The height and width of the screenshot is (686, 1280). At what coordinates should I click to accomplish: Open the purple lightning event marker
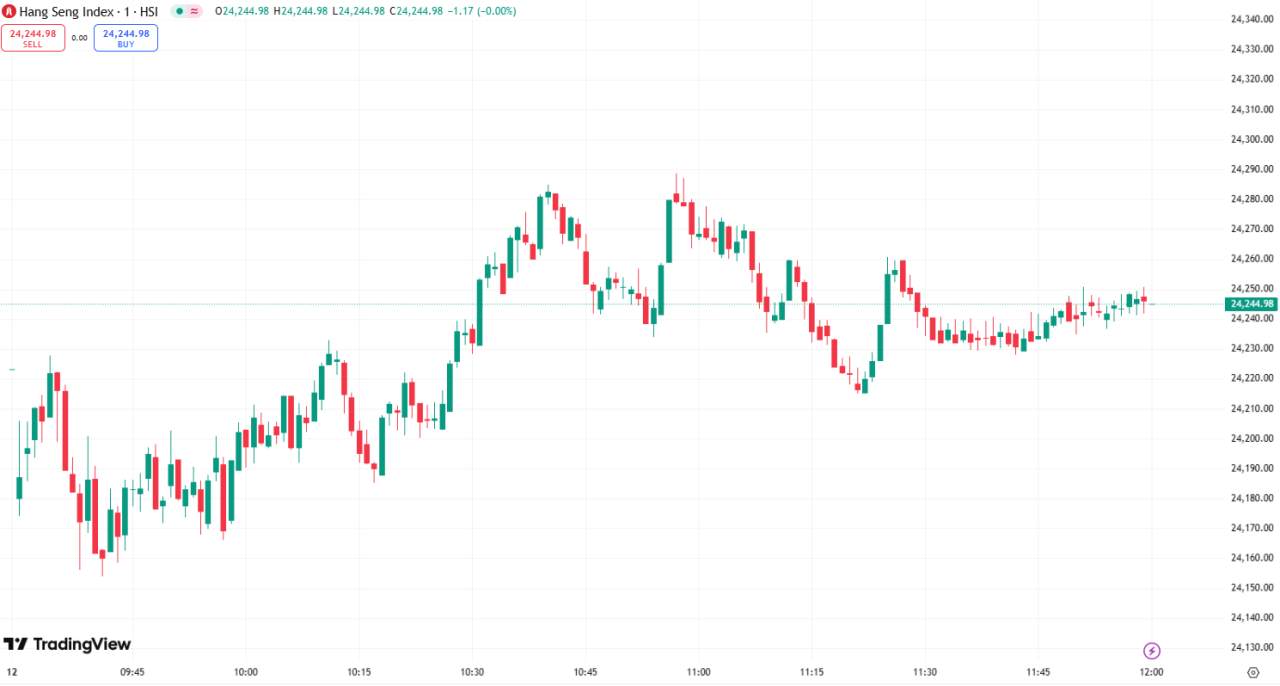1151,651
